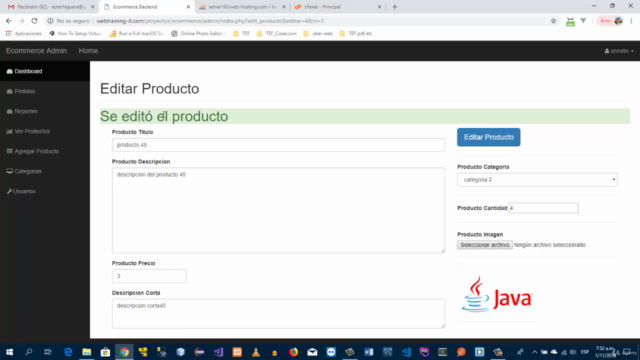
Task: Open Word from the taskbar
Action: point(369,352)
